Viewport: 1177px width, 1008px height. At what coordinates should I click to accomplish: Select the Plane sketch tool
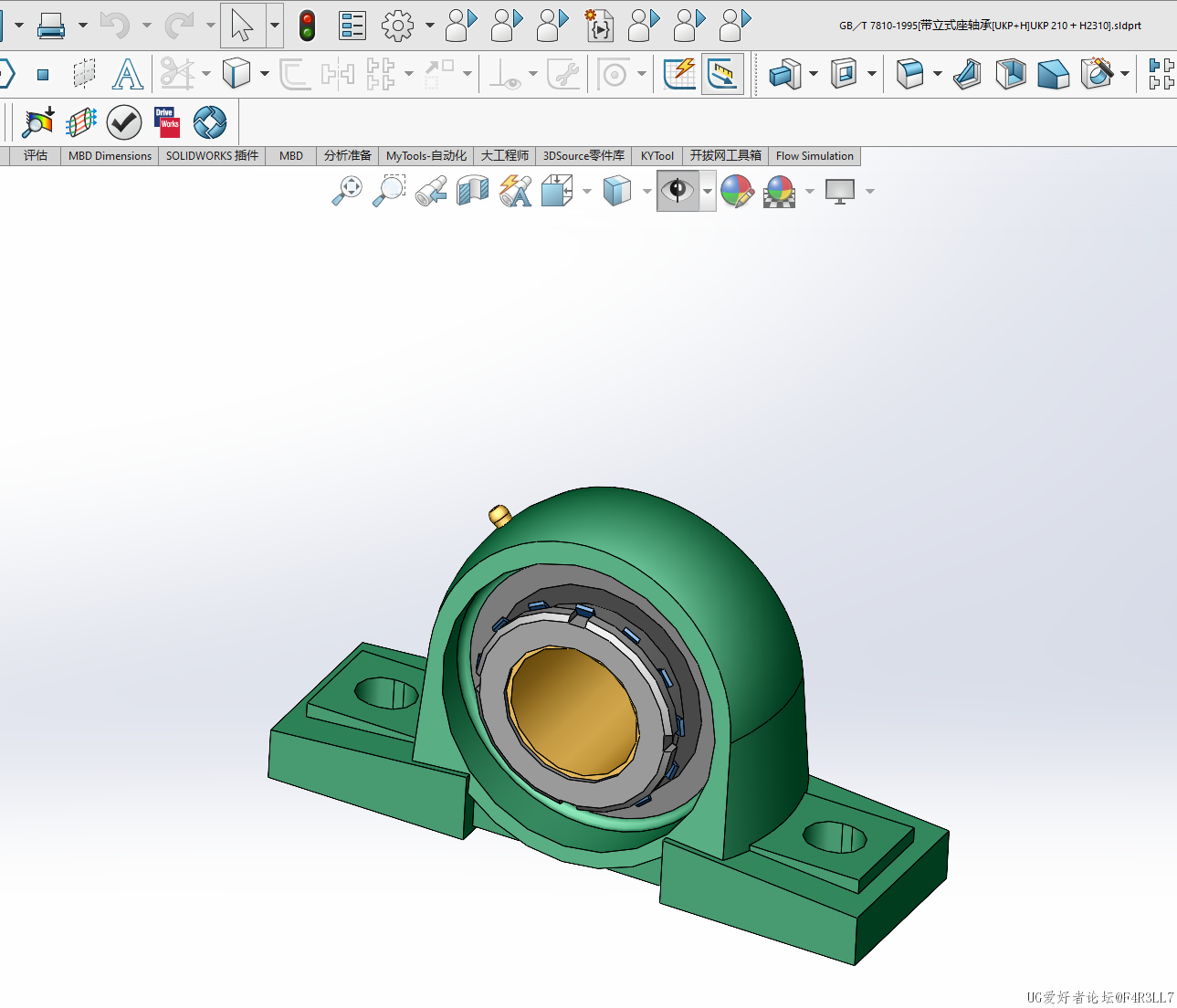pyautogui.click(x=84, y=74)
